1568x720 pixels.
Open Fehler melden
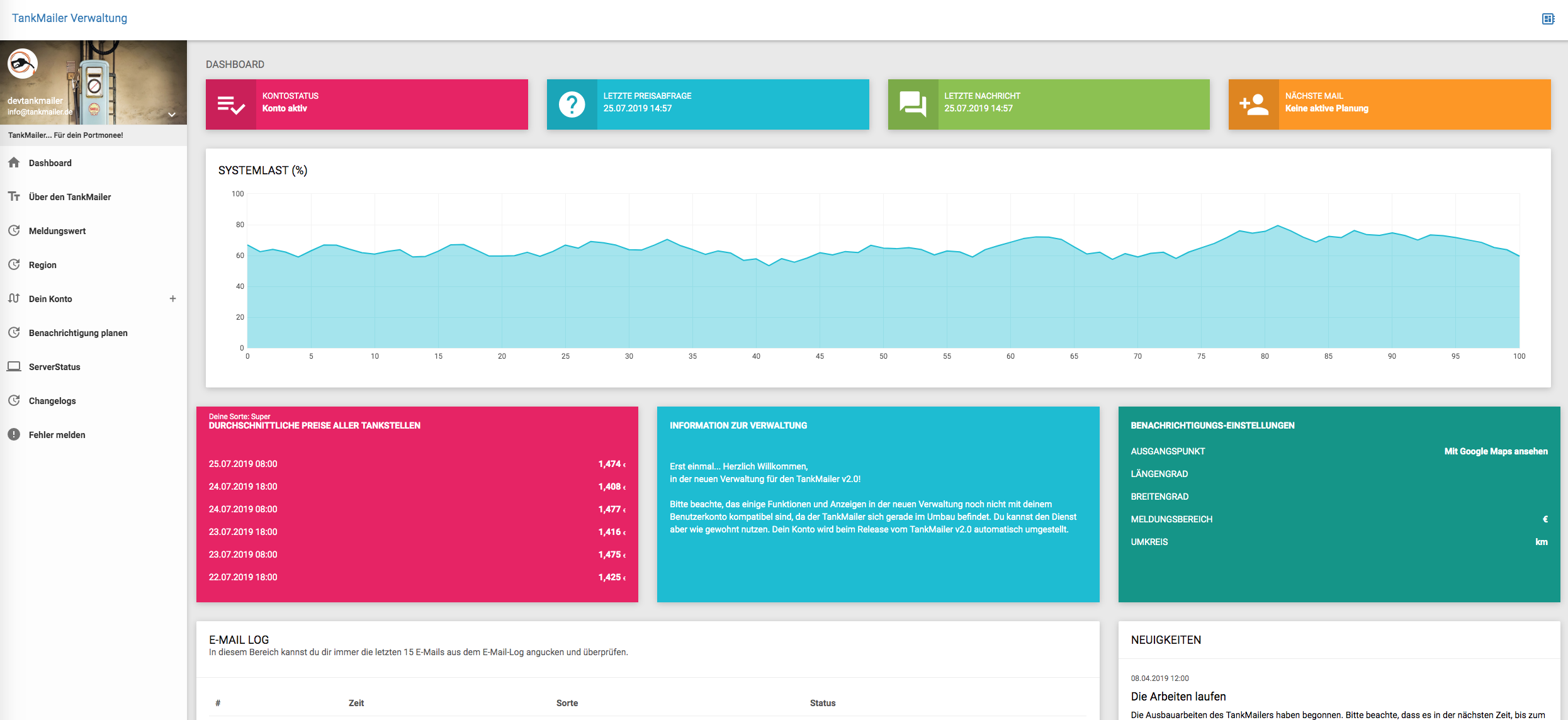[x=93, y=435]
